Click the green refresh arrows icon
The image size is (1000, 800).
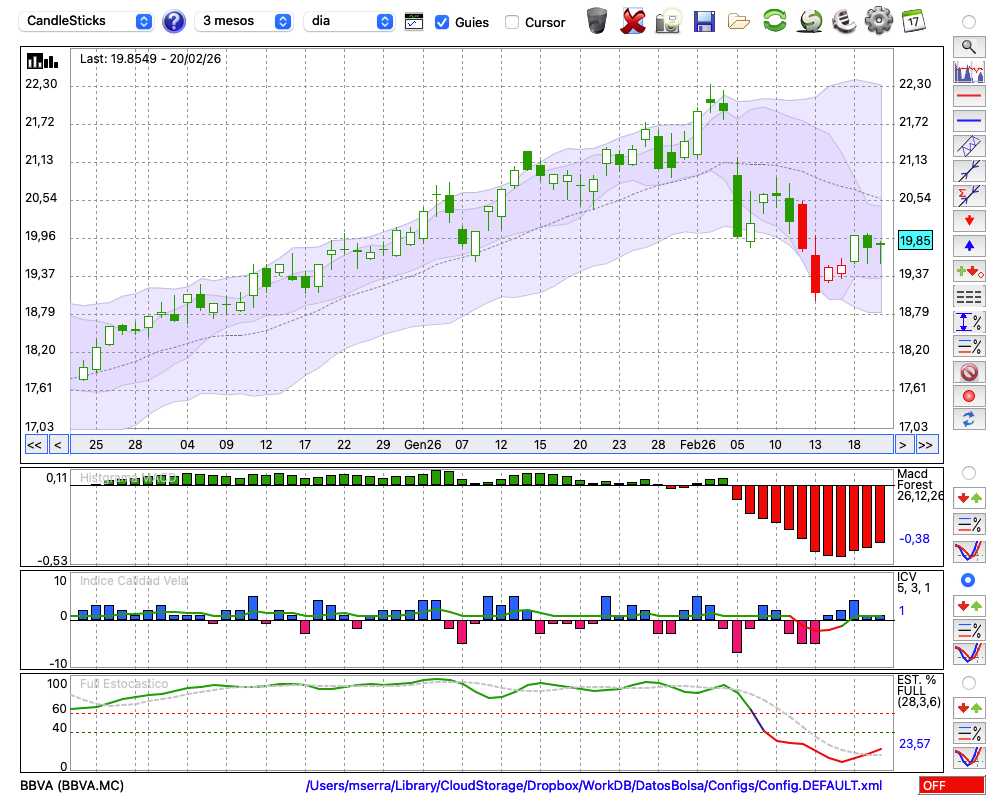click(774, 21)
